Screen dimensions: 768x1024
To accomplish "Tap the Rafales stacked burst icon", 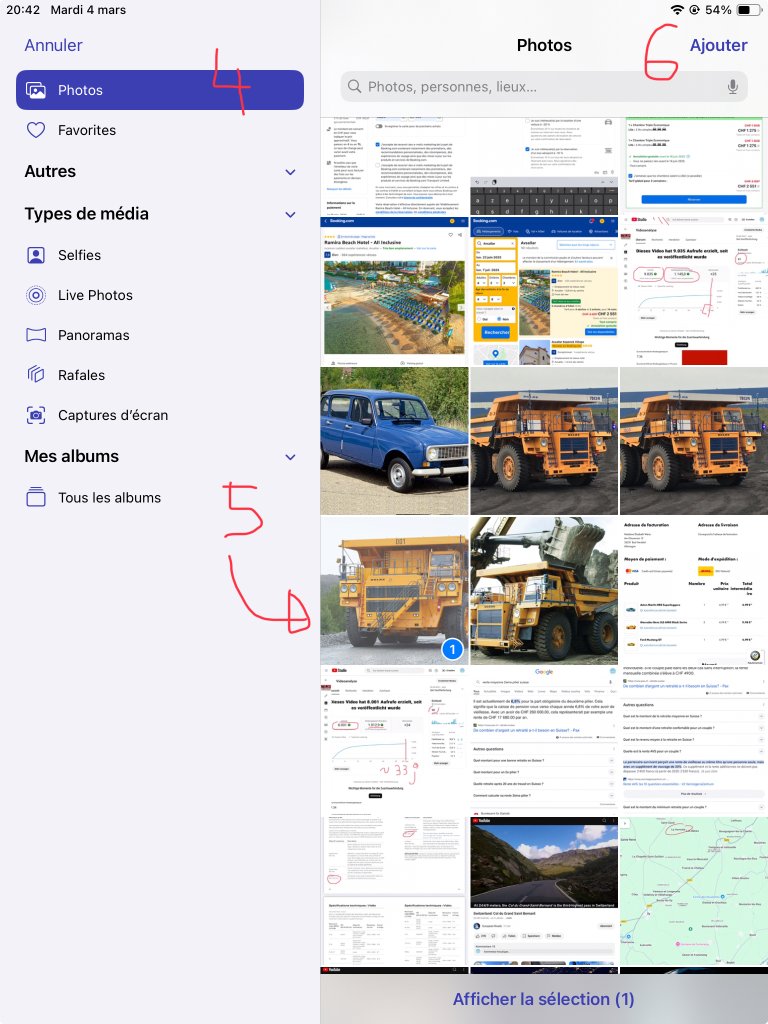I will pyautogui.click(x=36, y=375).
